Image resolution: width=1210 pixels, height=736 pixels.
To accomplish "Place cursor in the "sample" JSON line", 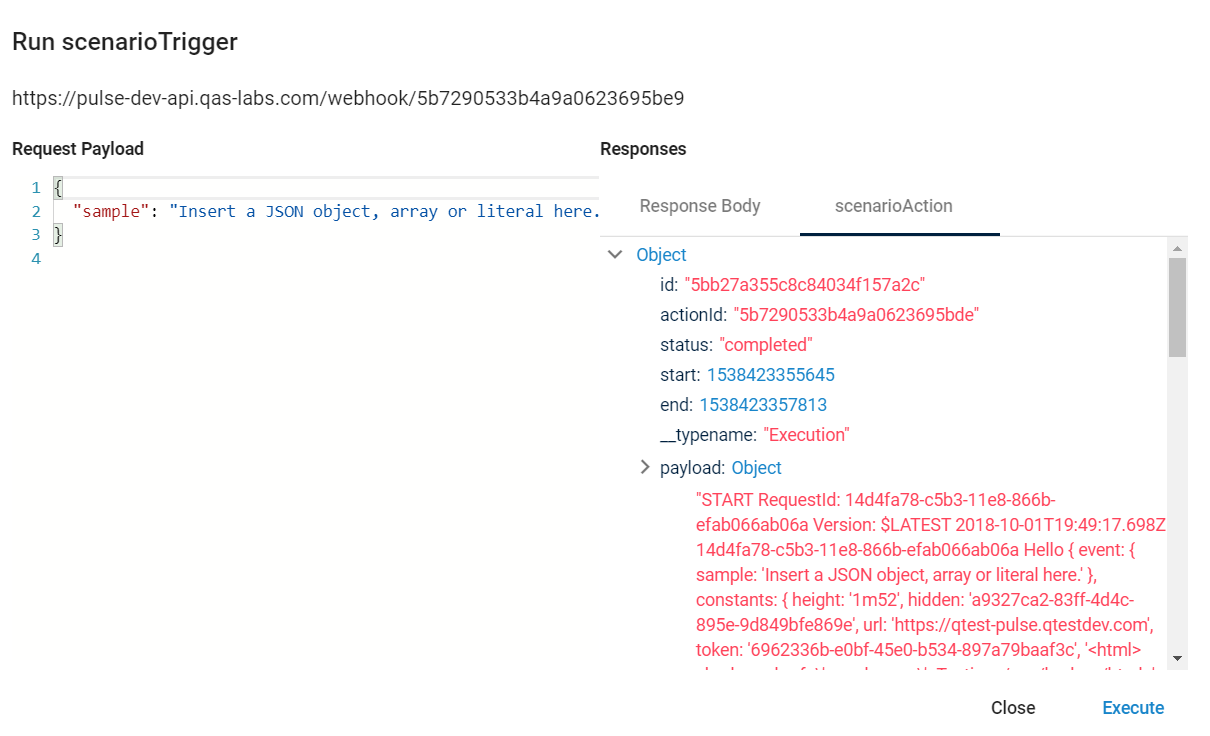I will click(x=330, y=212).
